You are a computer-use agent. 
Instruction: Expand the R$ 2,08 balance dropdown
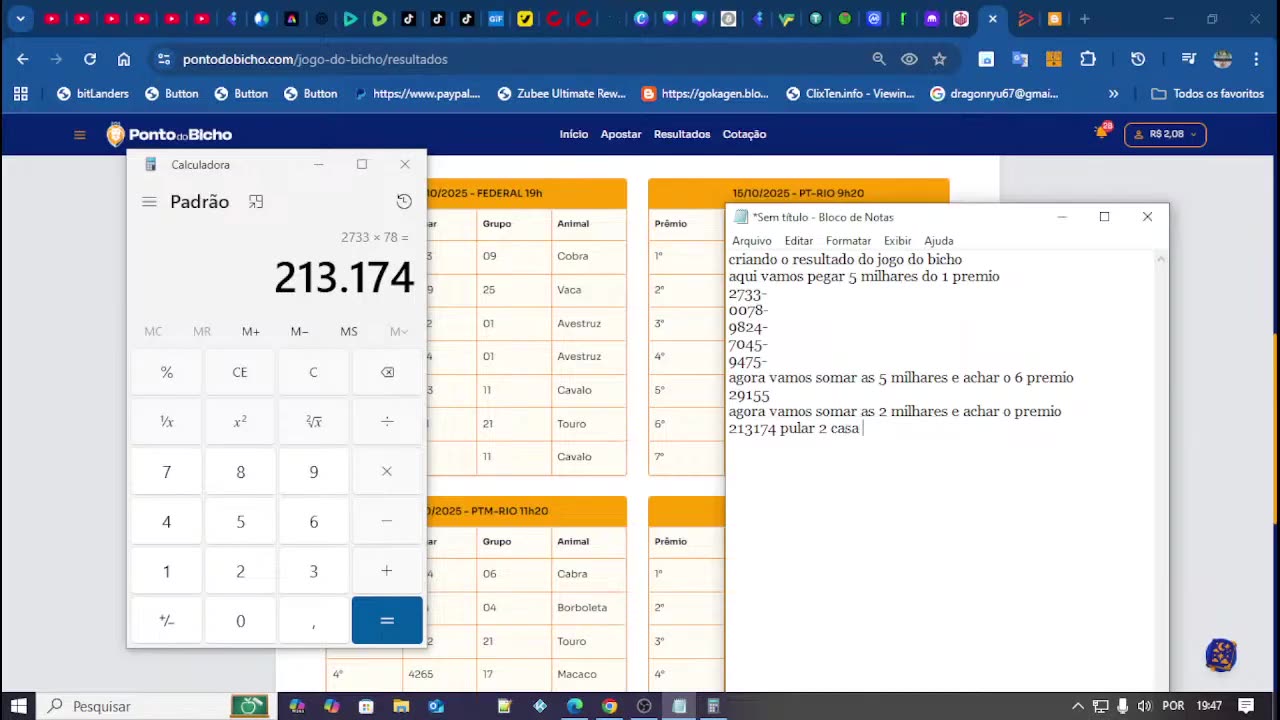[x=1166, y=134]
